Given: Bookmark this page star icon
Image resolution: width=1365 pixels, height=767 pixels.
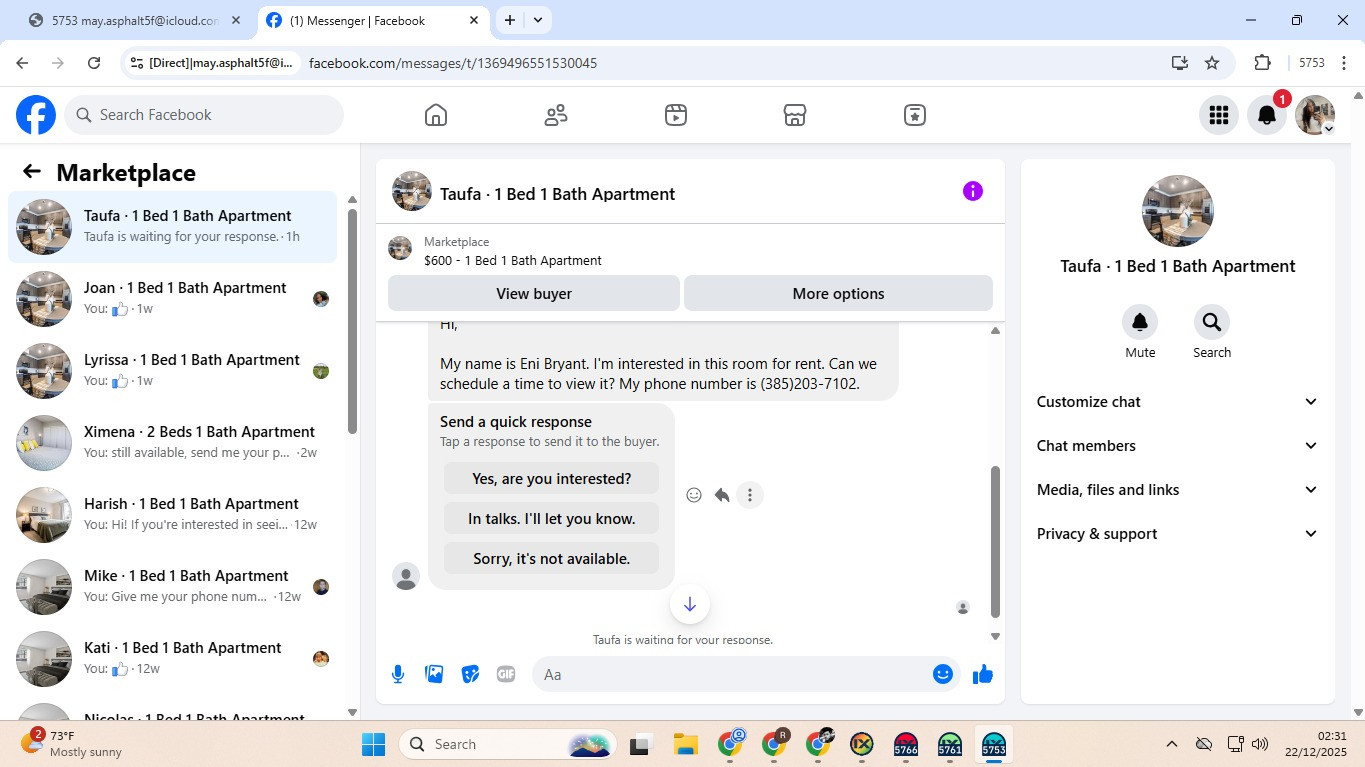Looking at the screenshot, I should (x=1212, y=63).
